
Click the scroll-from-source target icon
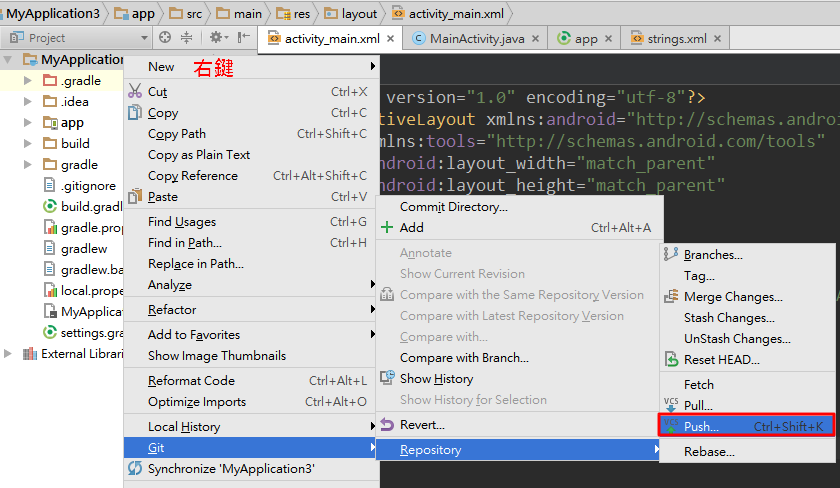click(x=165, y=37)
